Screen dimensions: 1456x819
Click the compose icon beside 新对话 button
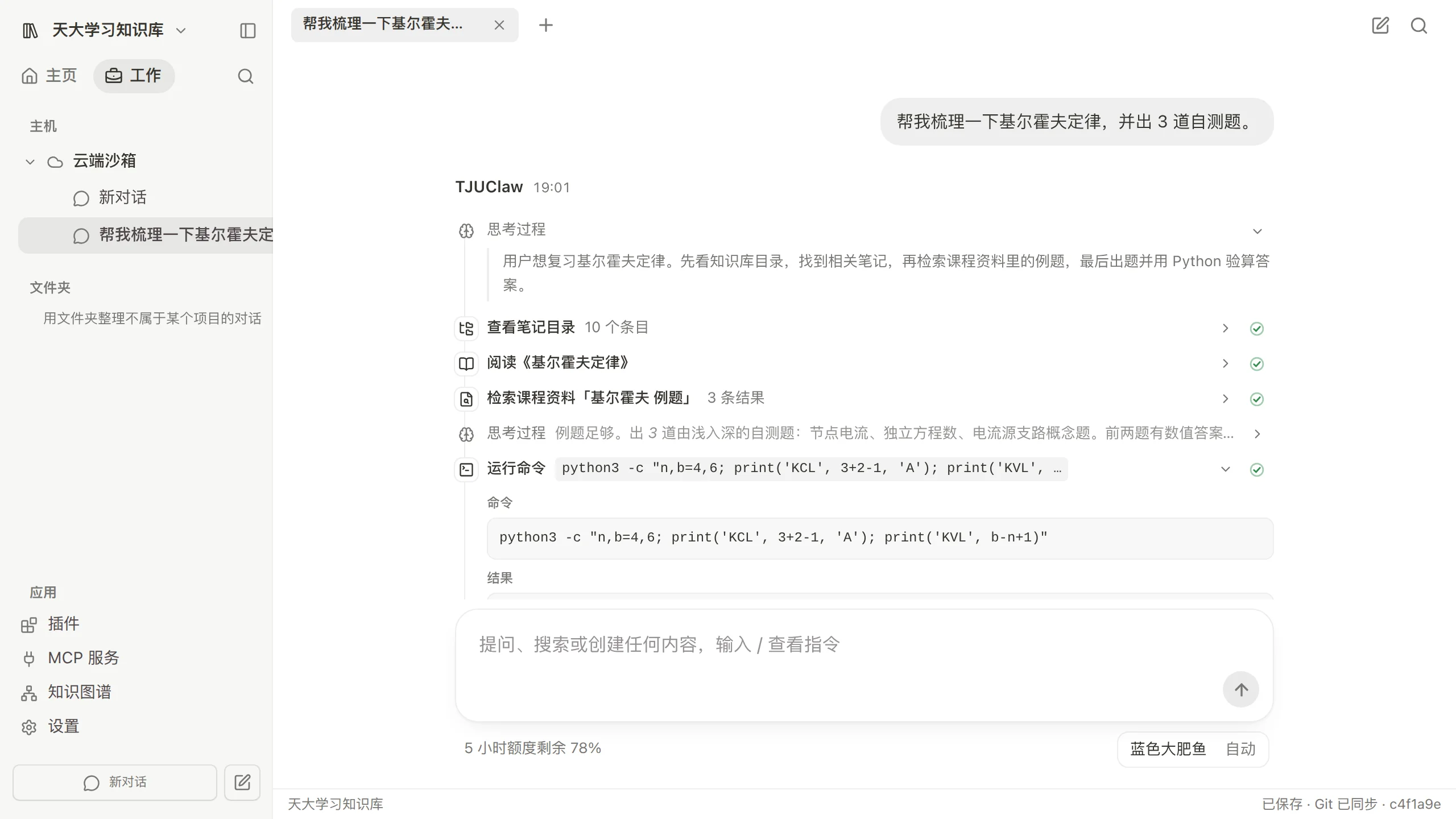pyautogui.click(x=242, y=783)
